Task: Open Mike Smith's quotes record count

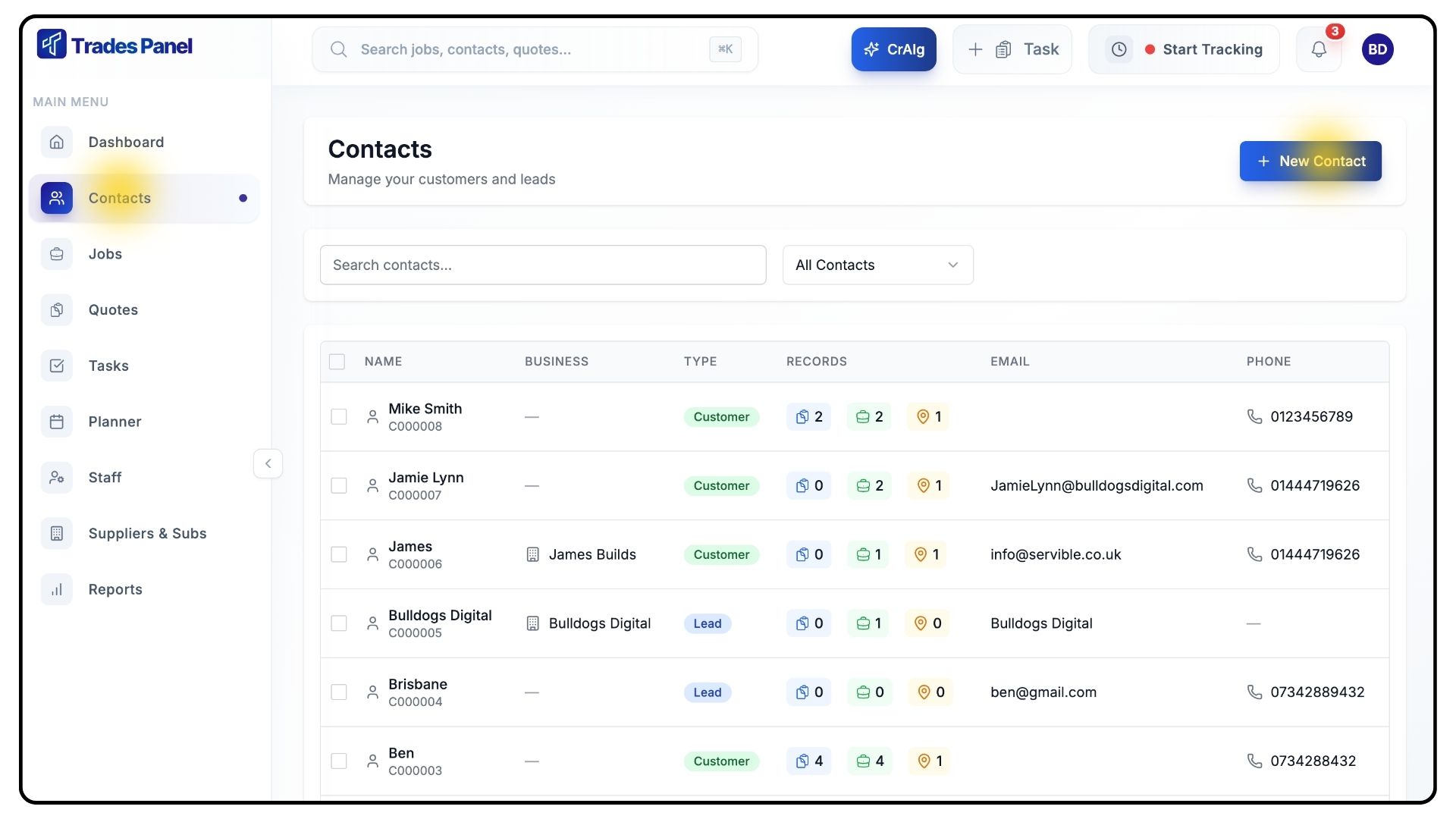Action: coord(808,416)
